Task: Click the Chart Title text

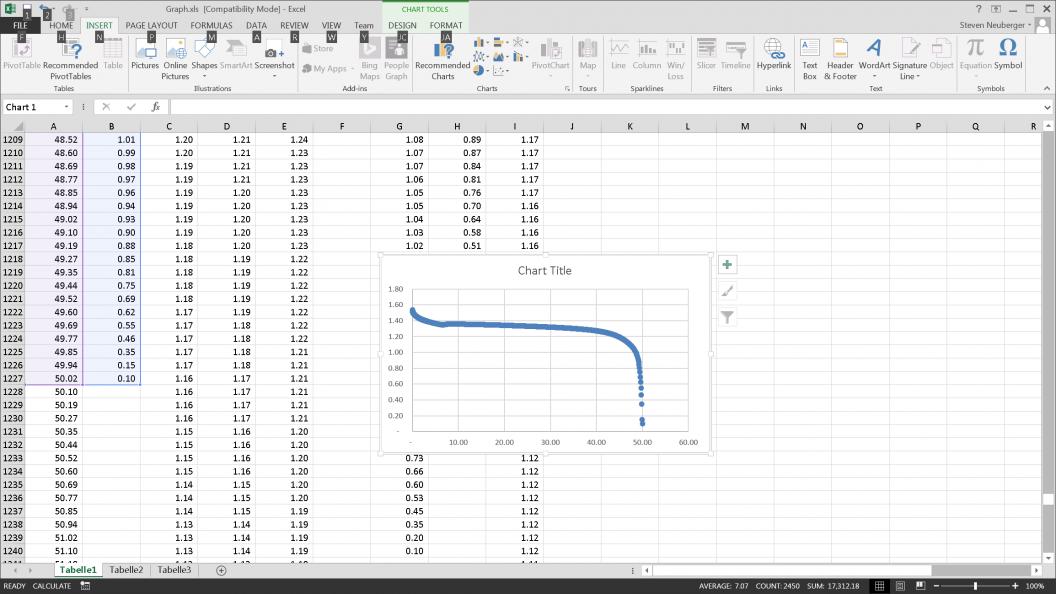Action: 544,271
